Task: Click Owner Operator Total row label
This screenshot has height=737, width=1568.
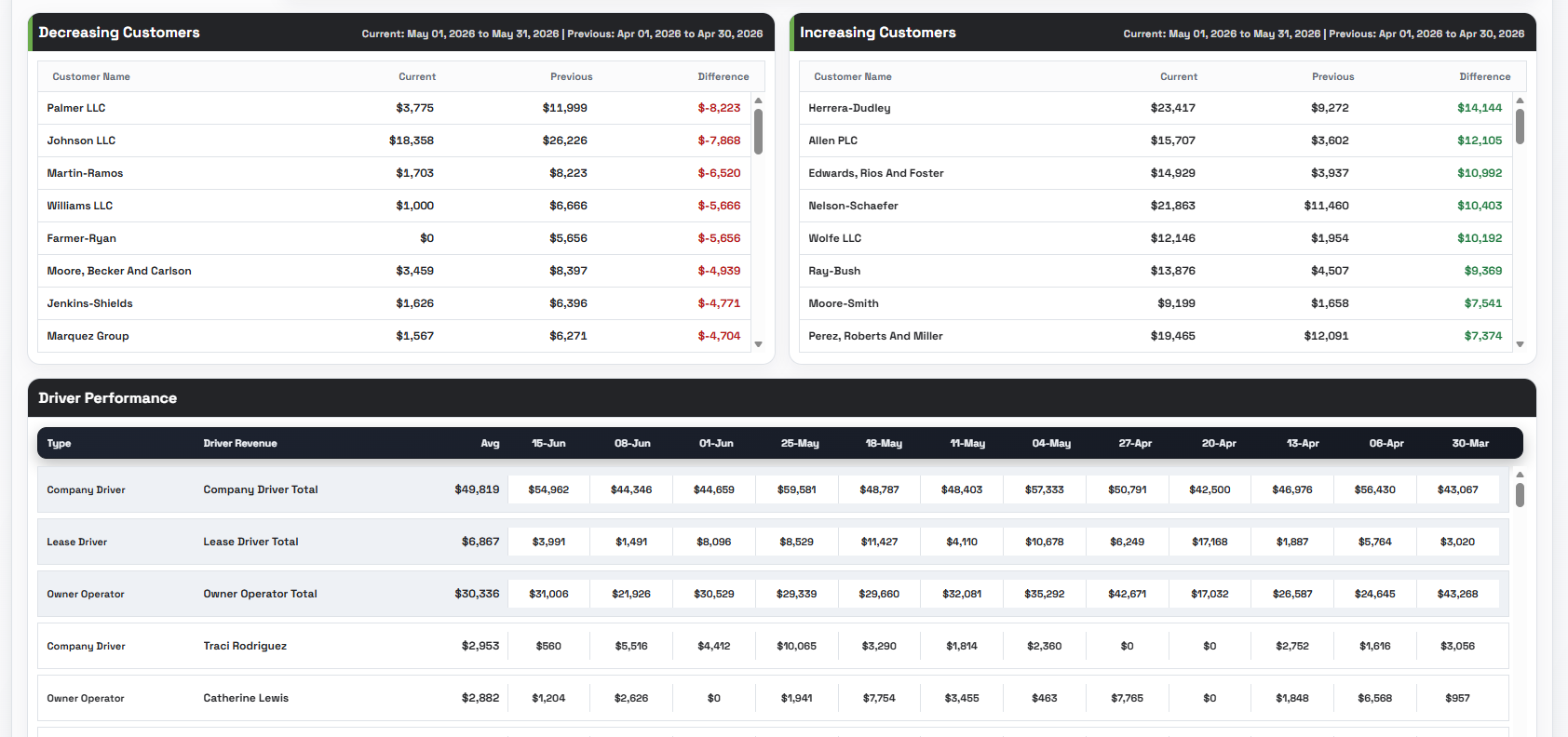Action: (260, 594)
